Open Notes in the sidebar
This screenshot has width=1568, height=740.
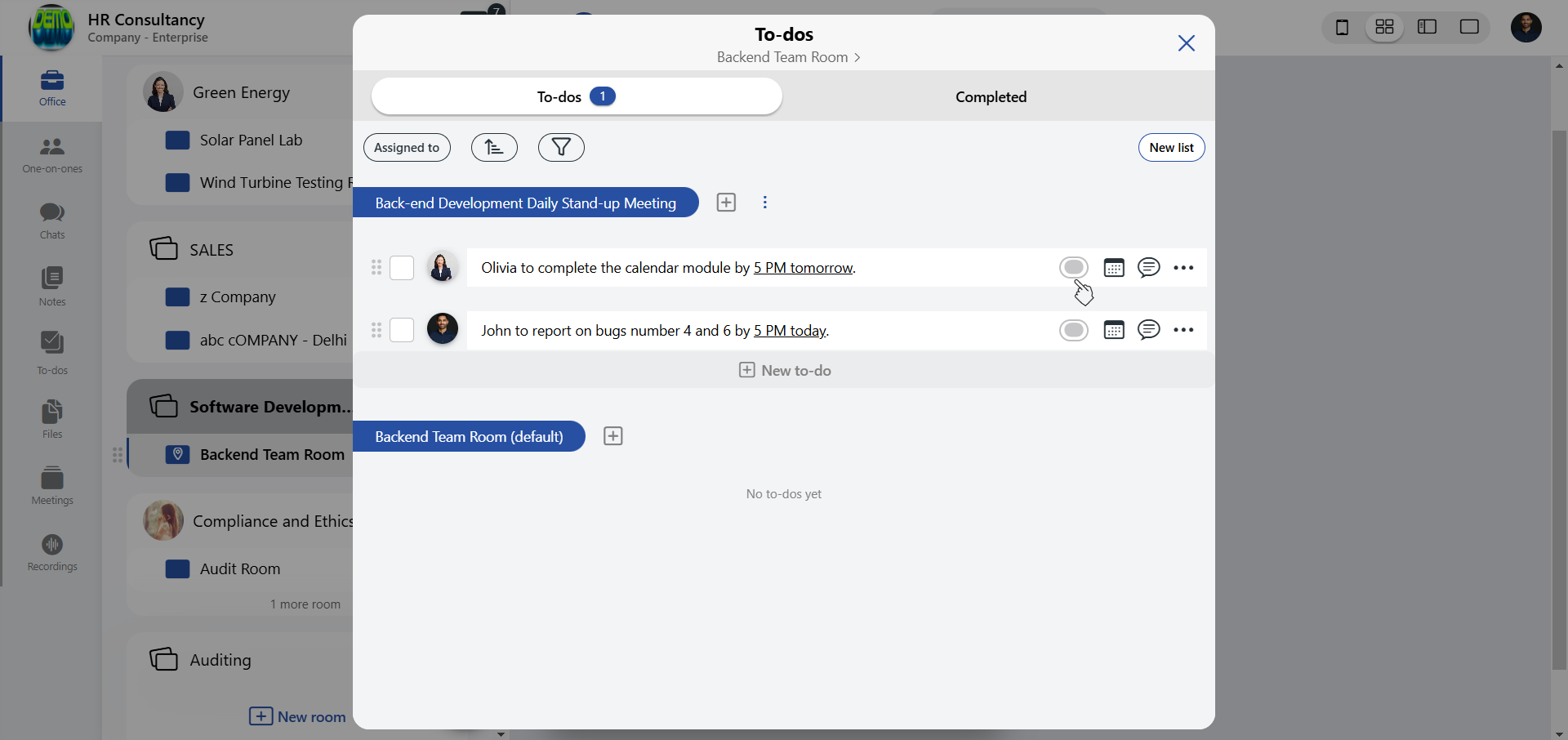[x=52, y=288]
